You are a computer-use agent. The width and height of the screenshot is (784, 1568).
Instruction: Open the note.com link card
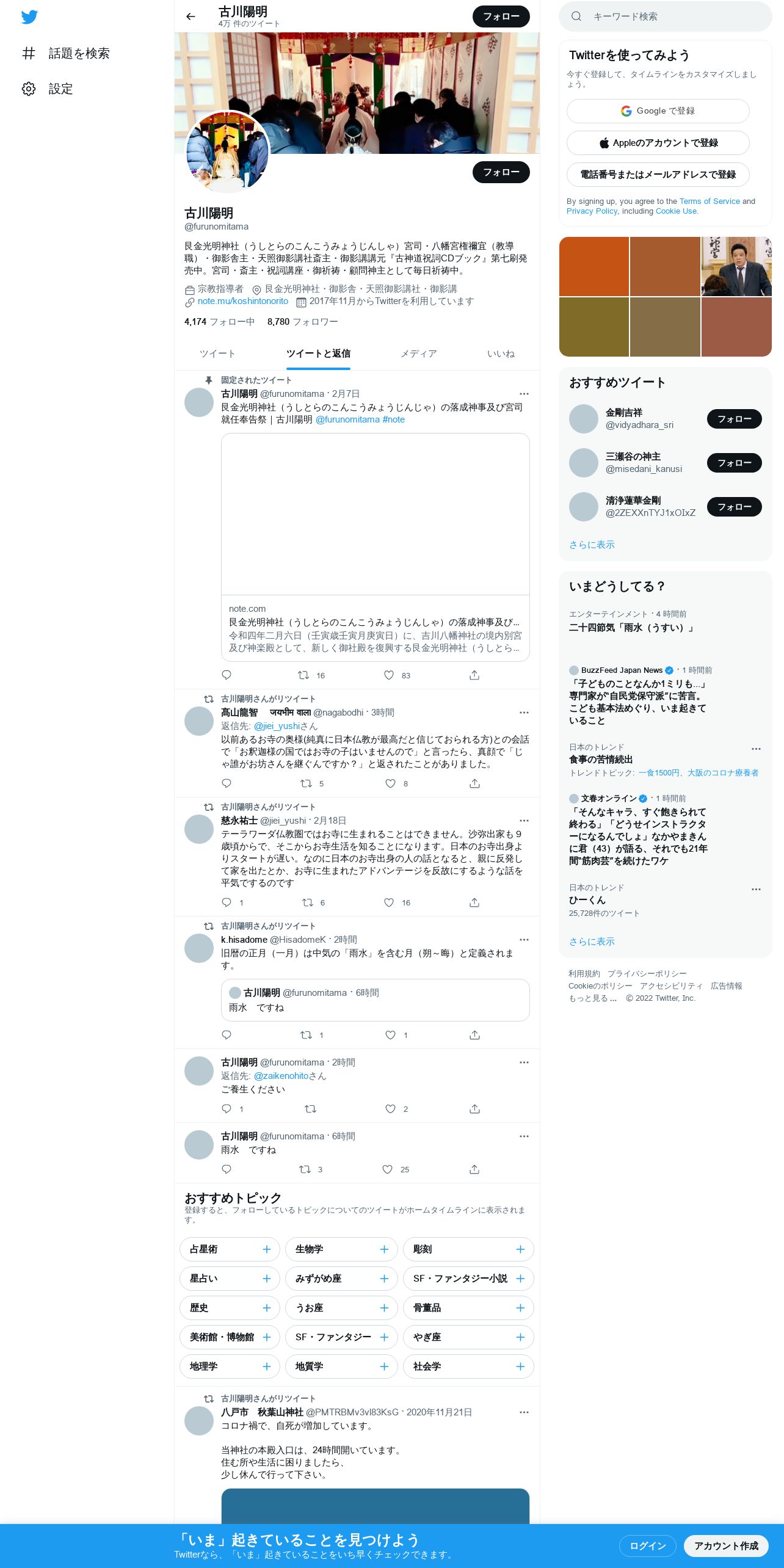pos(376,547)
